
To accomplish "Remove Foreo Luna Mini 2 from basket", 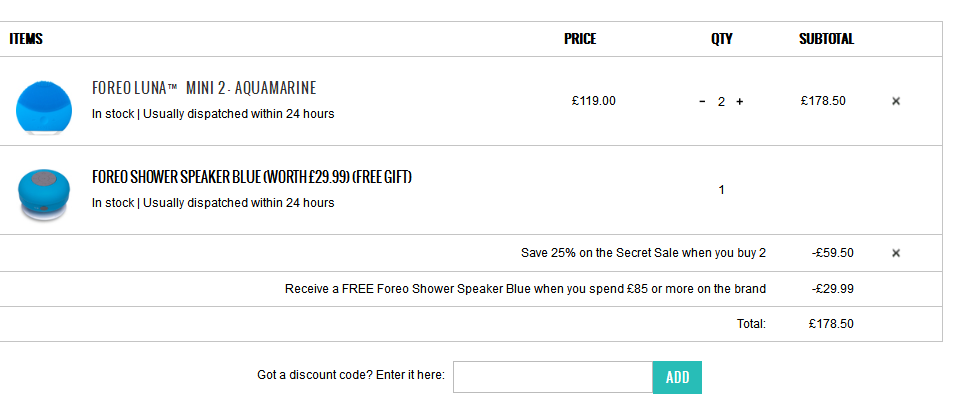I will (896, 101).
